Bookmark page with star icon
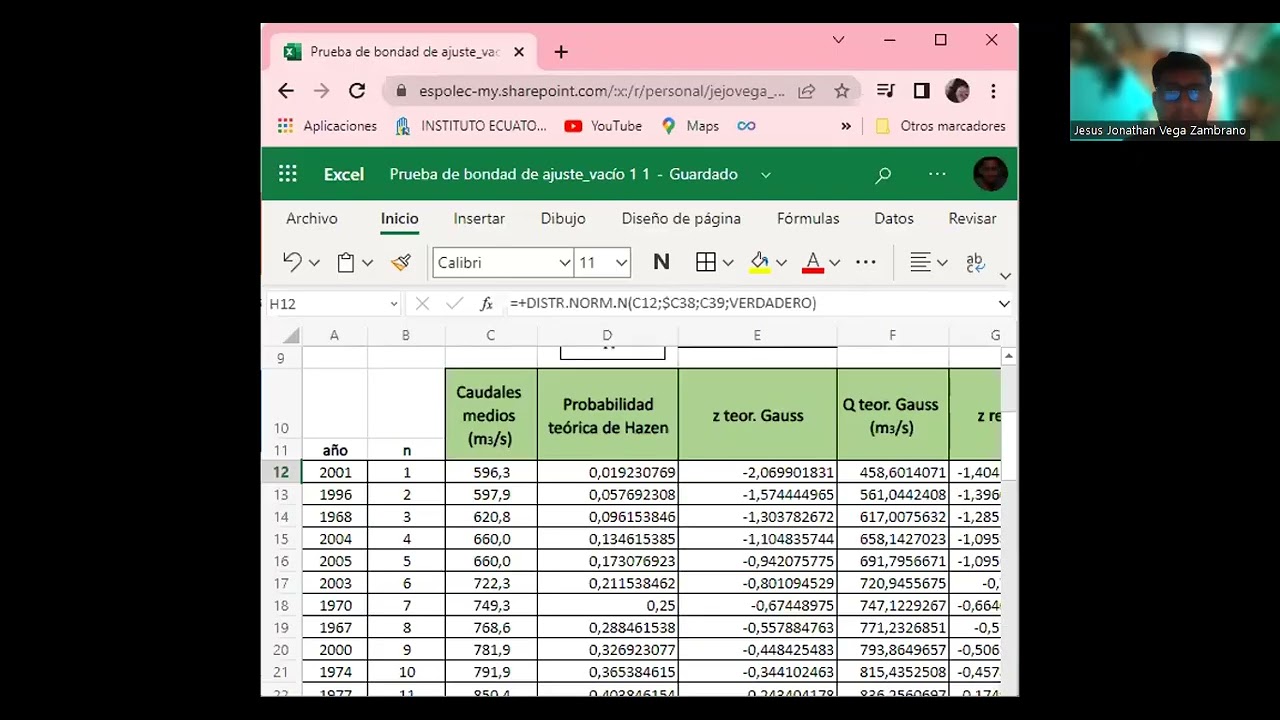 (842, 91)
